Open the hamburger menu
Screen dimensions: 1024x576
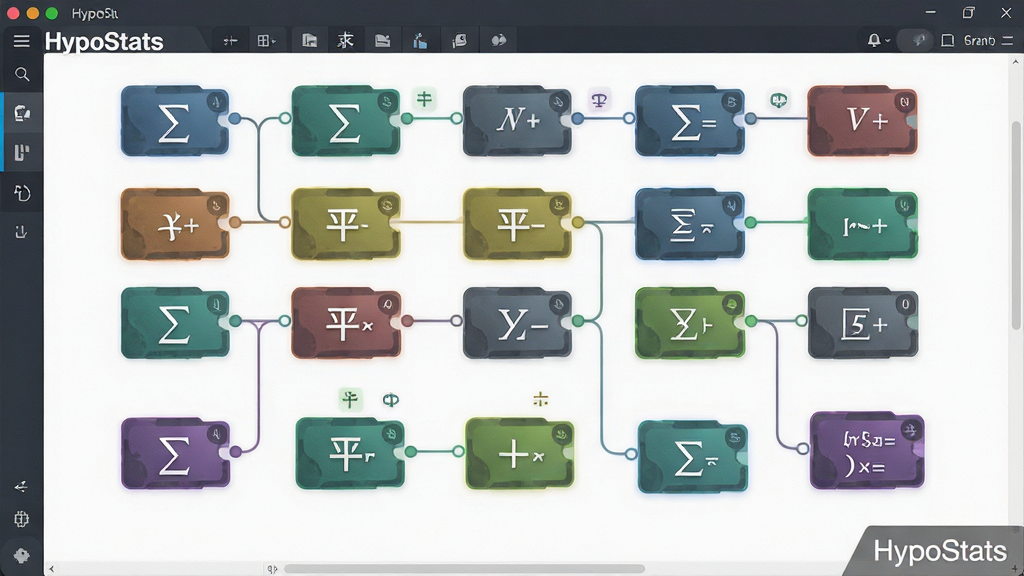(22, 41)
